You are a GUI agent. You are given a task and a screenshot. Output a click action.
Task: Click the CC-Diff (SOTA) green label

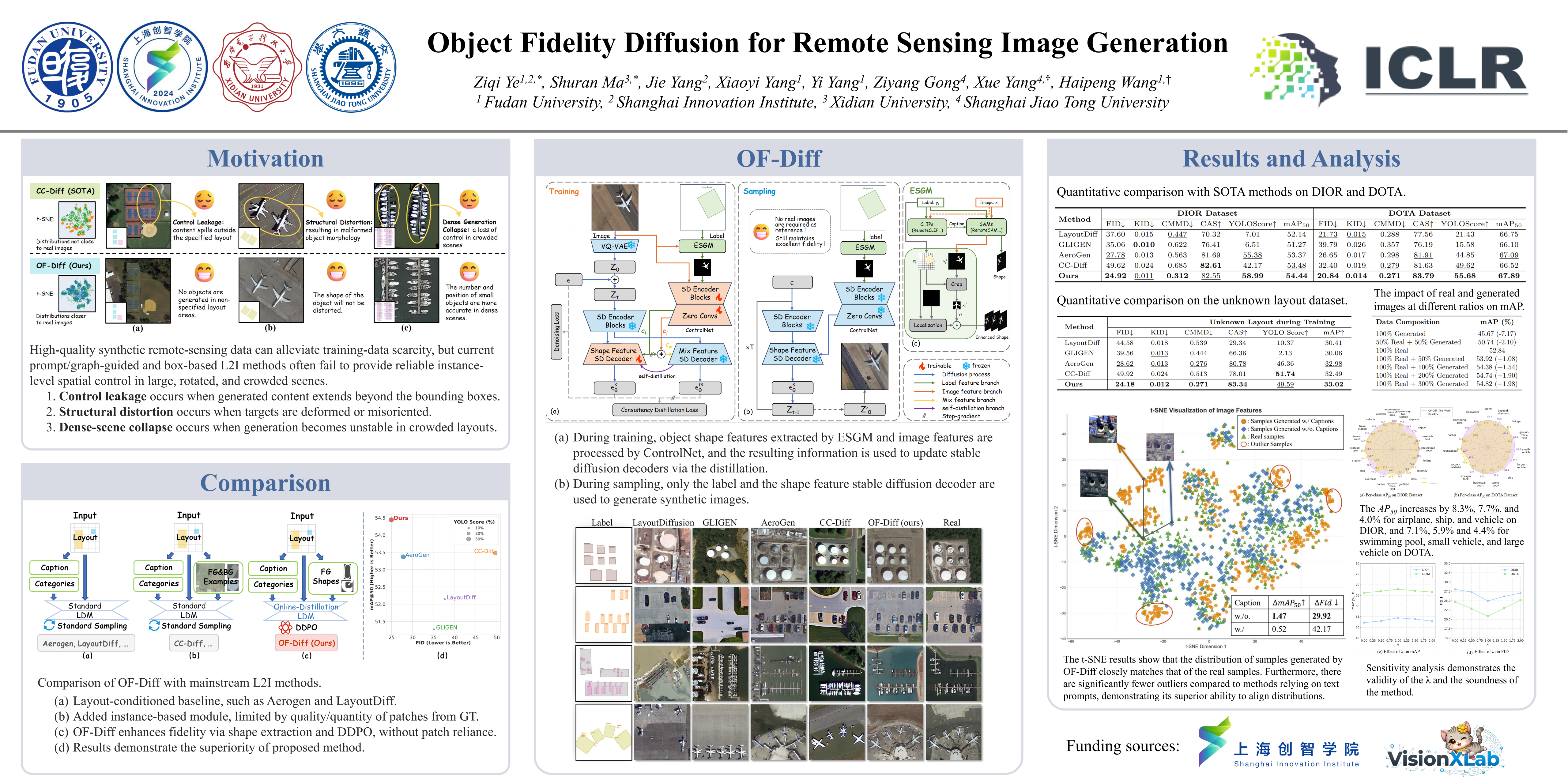click(x=65, y=190)
